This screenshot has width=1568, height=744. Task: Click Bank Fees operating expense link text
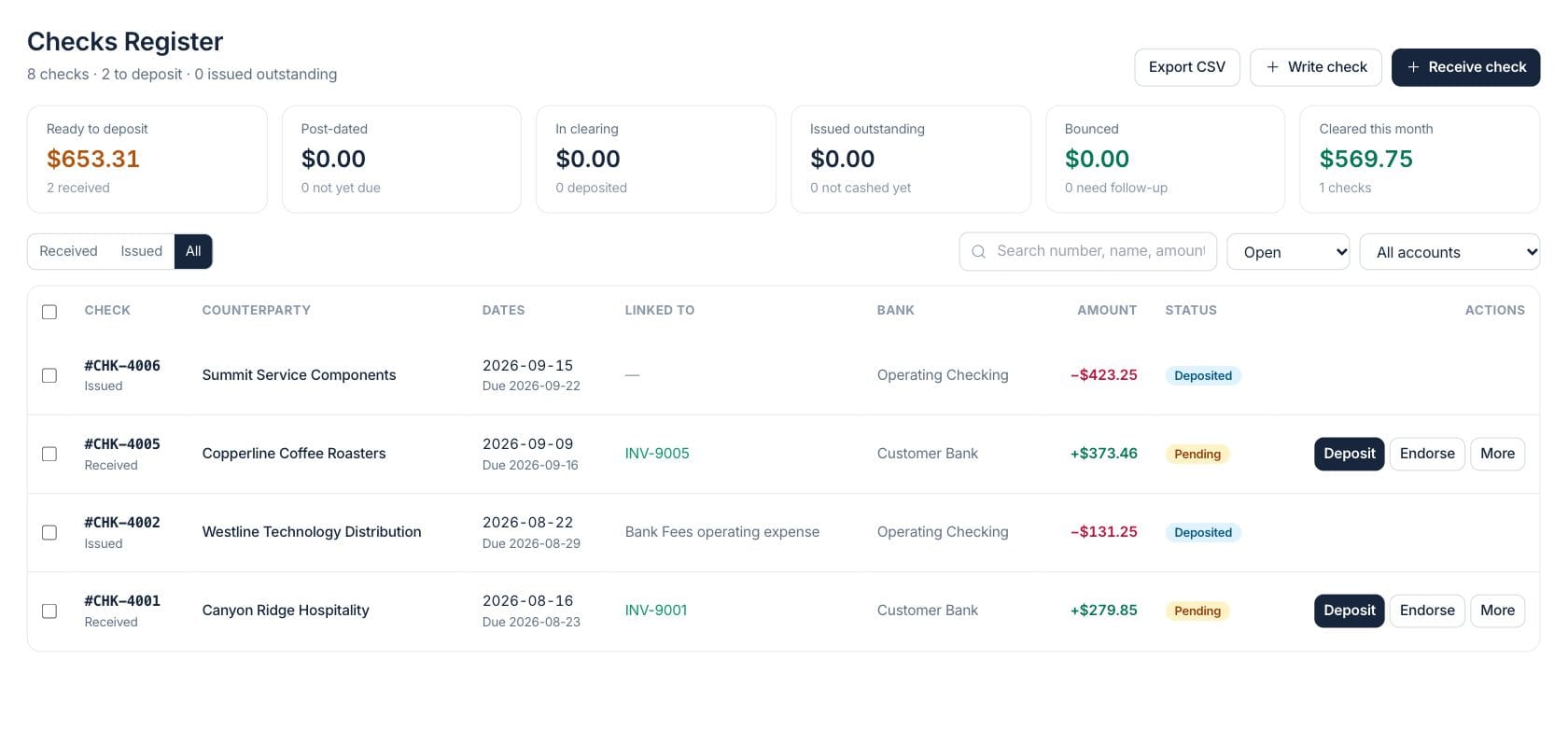722,532
